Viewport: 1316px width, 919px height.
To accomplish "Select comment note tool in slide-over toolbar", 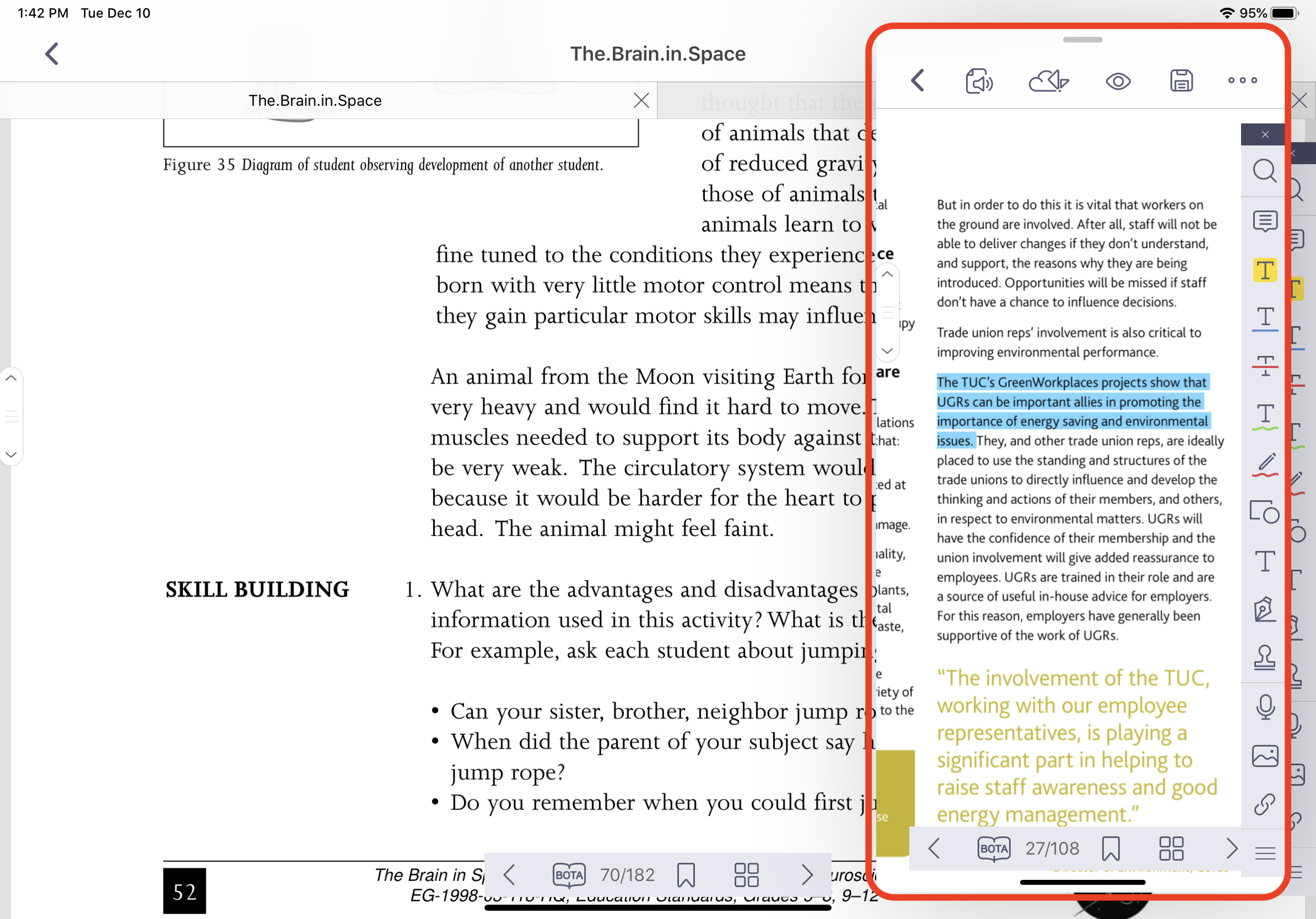I will pos(1265,221).
